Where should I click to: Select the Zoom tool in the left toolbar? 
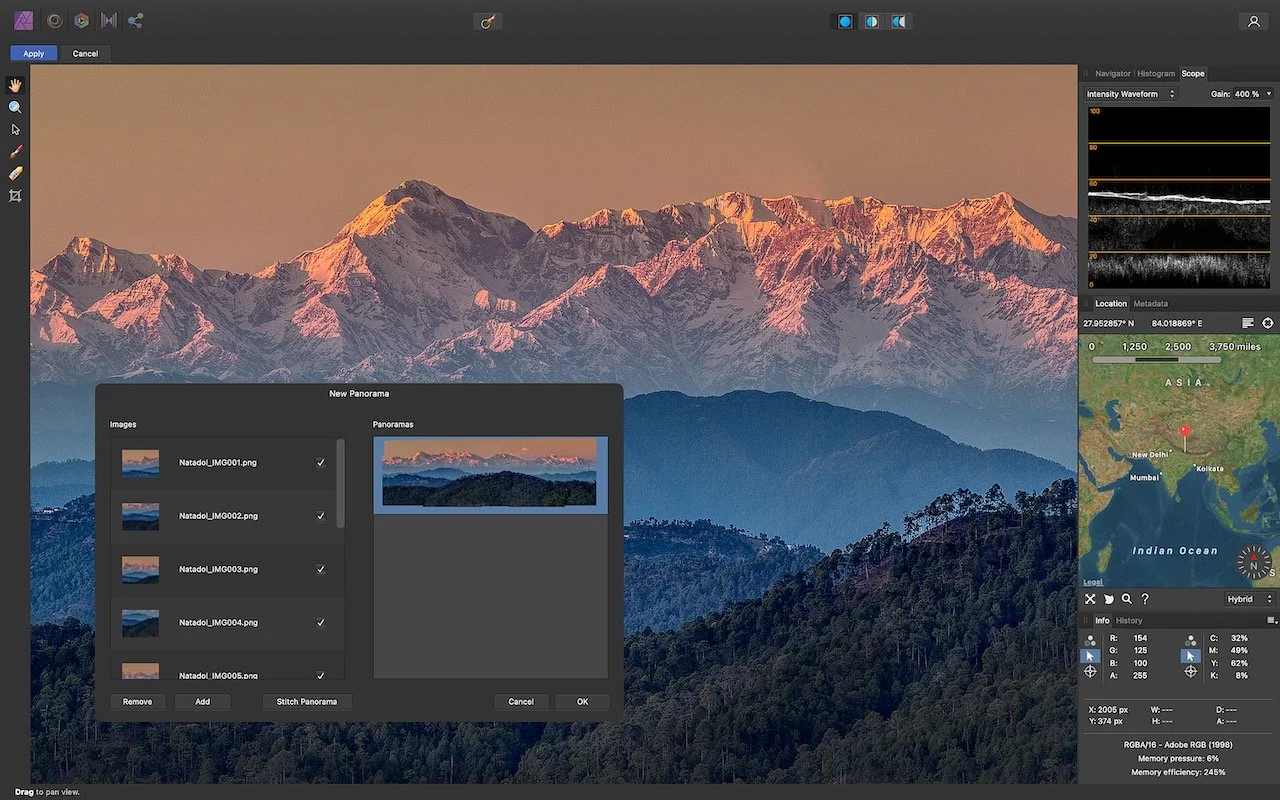[x=15, y=107]
